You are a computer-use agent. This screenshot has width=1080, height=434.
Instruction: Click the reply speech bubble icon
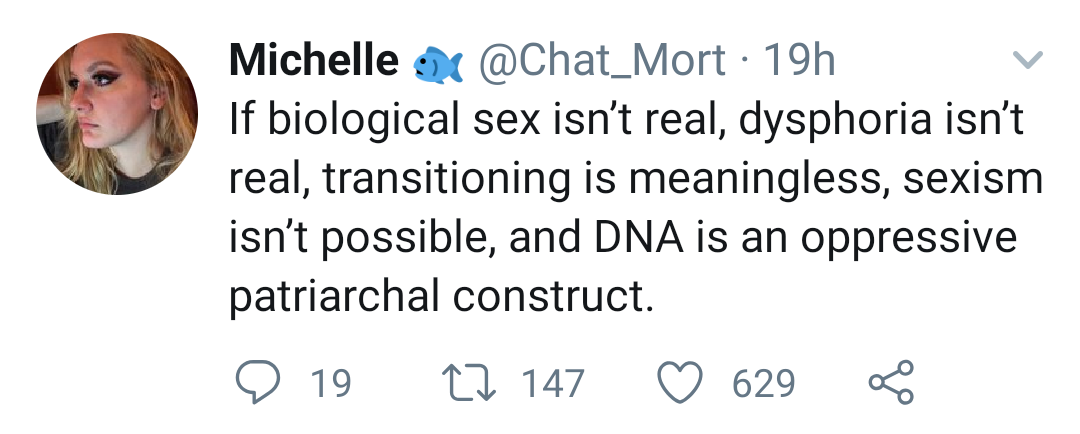tap(257, 383)
